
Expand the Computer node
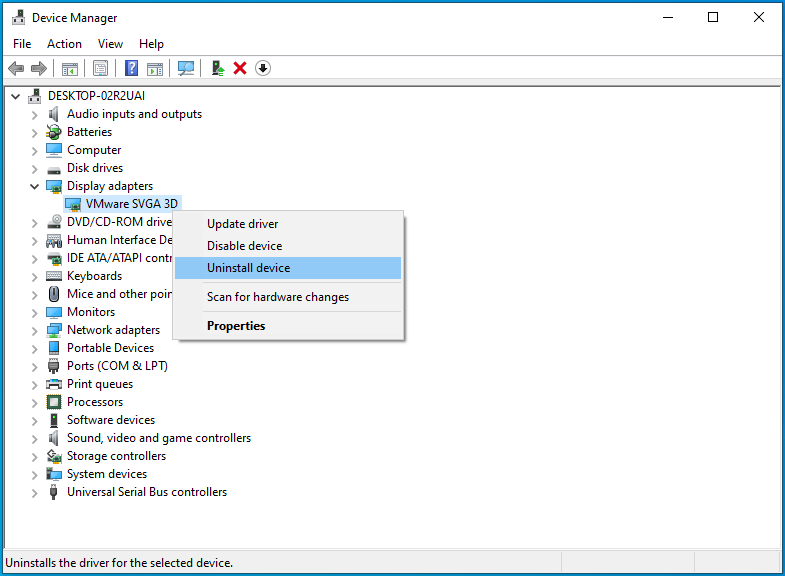35,151
